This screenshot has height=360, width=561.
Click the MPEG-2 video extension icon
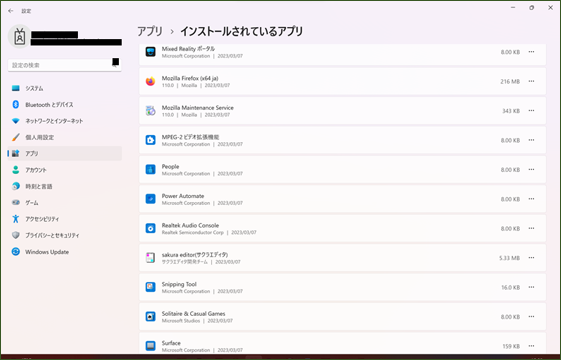pyautogui.click(x=151, y=140)
